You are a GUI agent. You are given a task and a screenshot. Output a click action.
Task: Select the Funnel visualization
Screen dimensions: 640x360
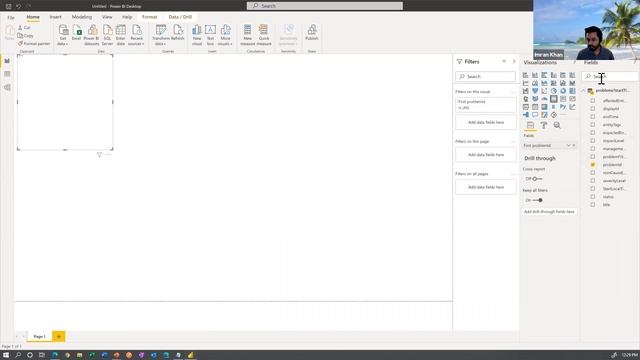tap(535, 91)
